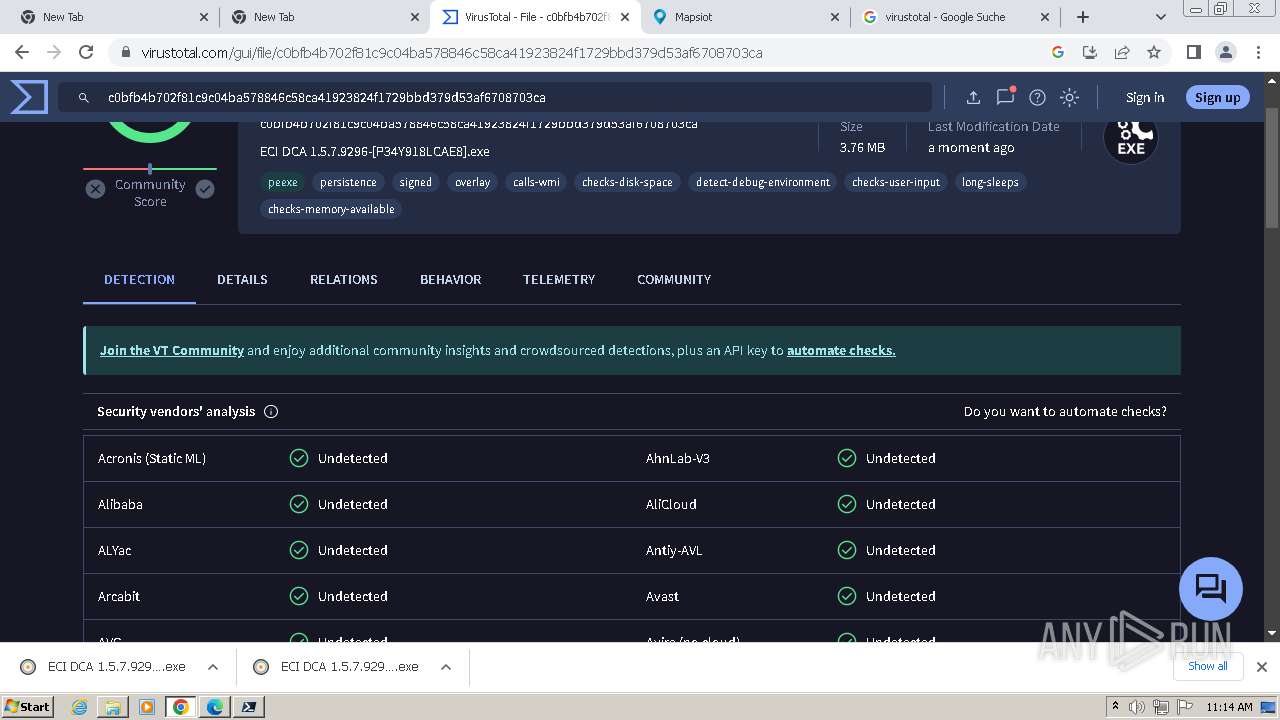Click the Acronis (Static ML) vendor name
Viewport: 1280px width, 720px height.
pos(152,458)
